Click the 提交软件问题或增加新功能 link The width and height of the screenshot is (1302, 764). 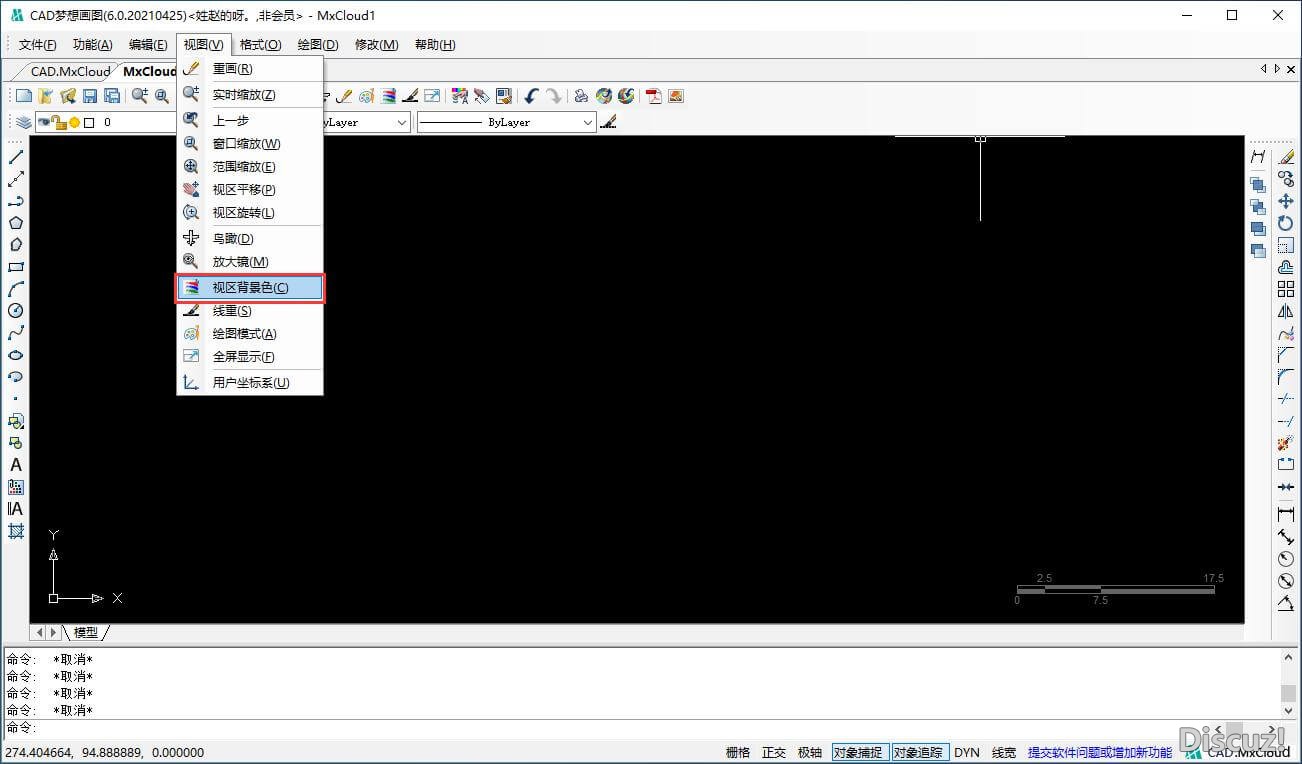(x=1099, y=752)
